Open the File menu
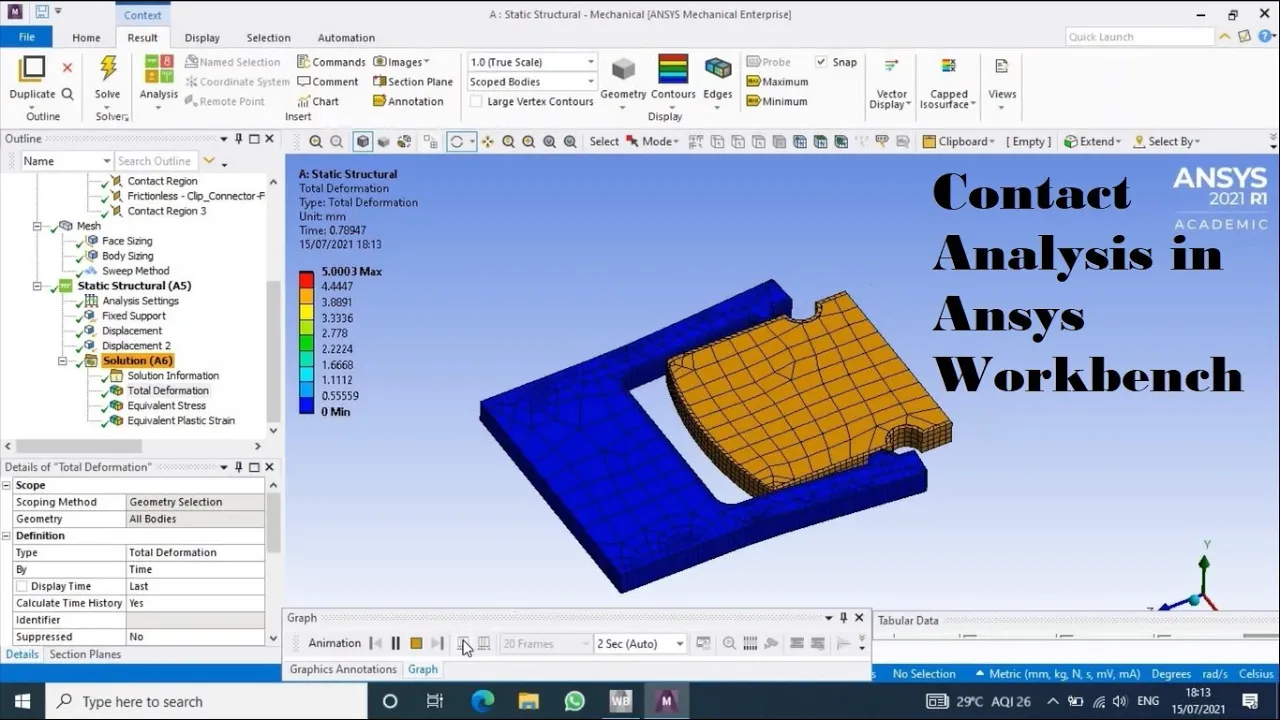The height and width of the screenshot is (720, 1280). click(x=27, y=37)
